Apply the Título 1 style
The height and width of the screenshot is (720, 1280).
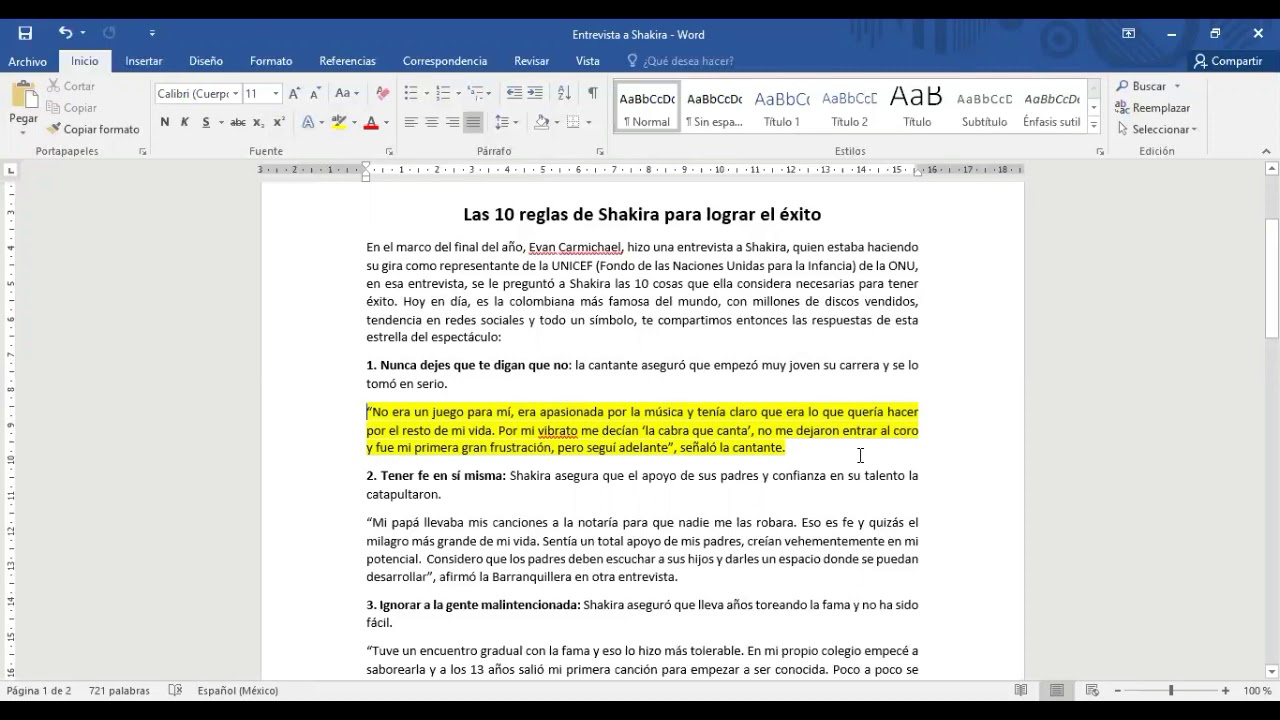[x=782, y=108]
